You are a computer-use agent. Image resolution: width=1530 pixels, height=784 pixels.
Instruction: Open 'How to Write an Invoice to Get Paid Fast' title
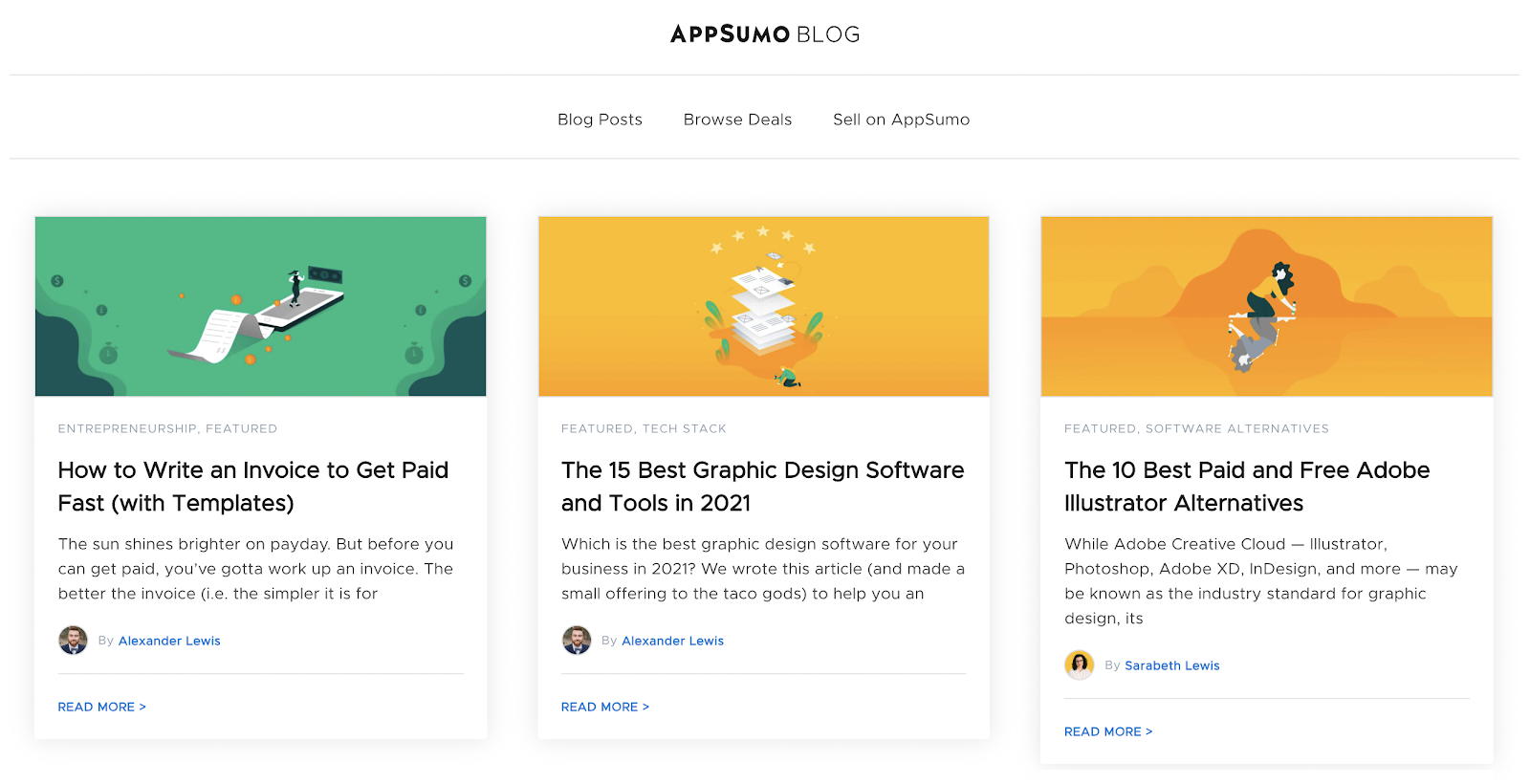(x=253, y=487)
